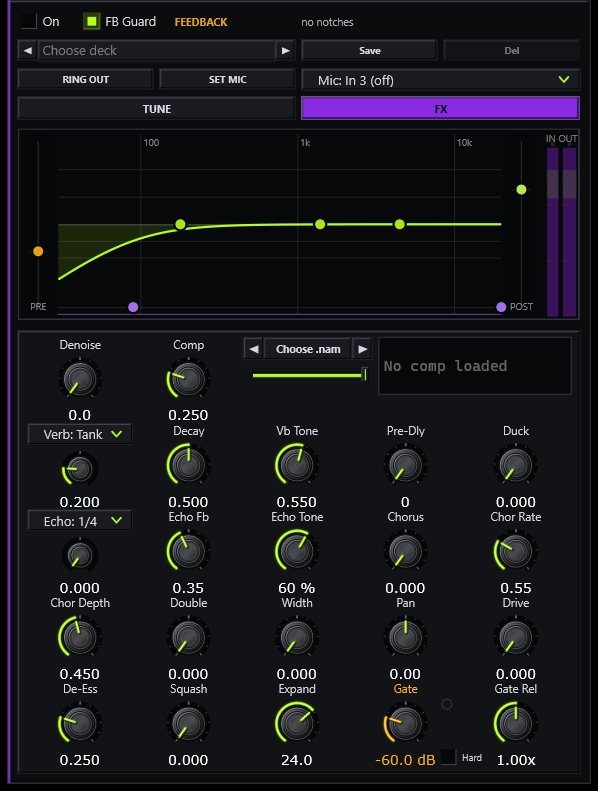Toggle the FB Guard checkbox

tap(91, 21)
